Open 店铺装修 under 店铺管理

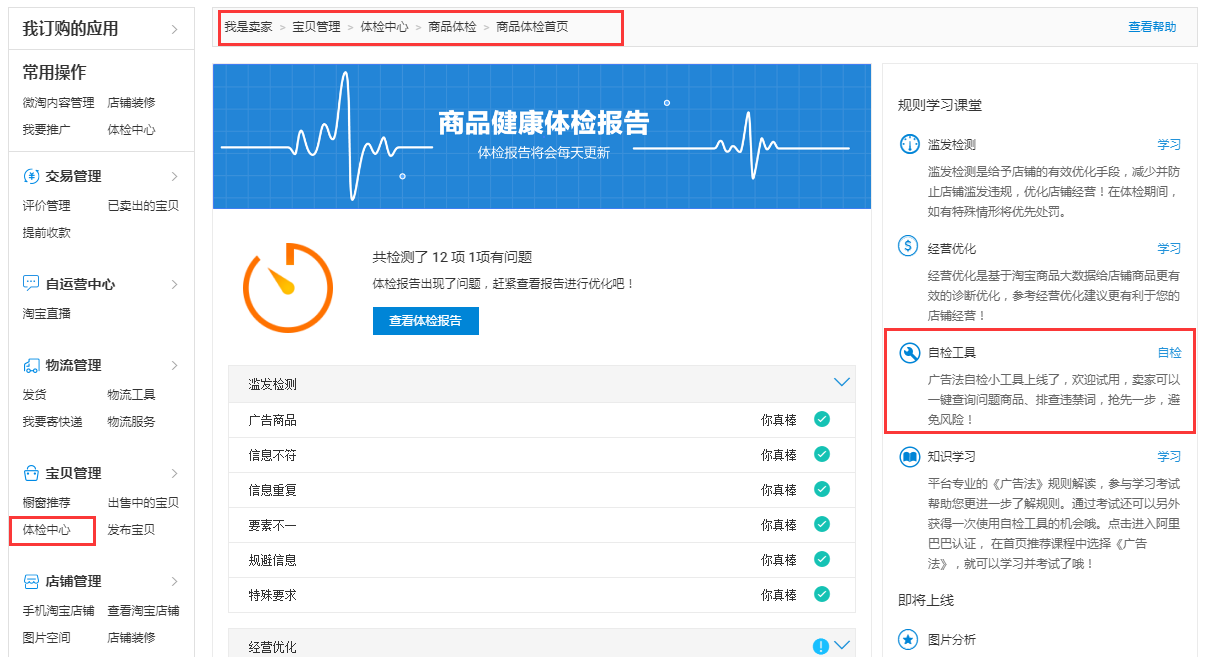131,638
